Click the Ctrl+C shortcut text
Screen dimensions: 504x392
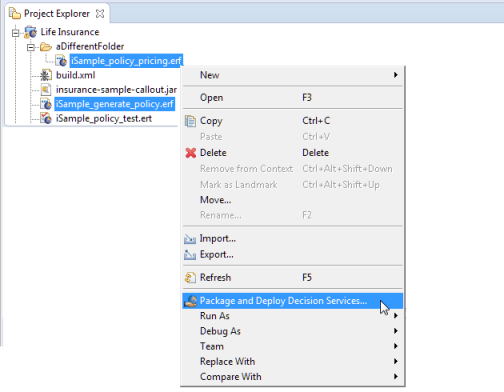coord(316,121)
